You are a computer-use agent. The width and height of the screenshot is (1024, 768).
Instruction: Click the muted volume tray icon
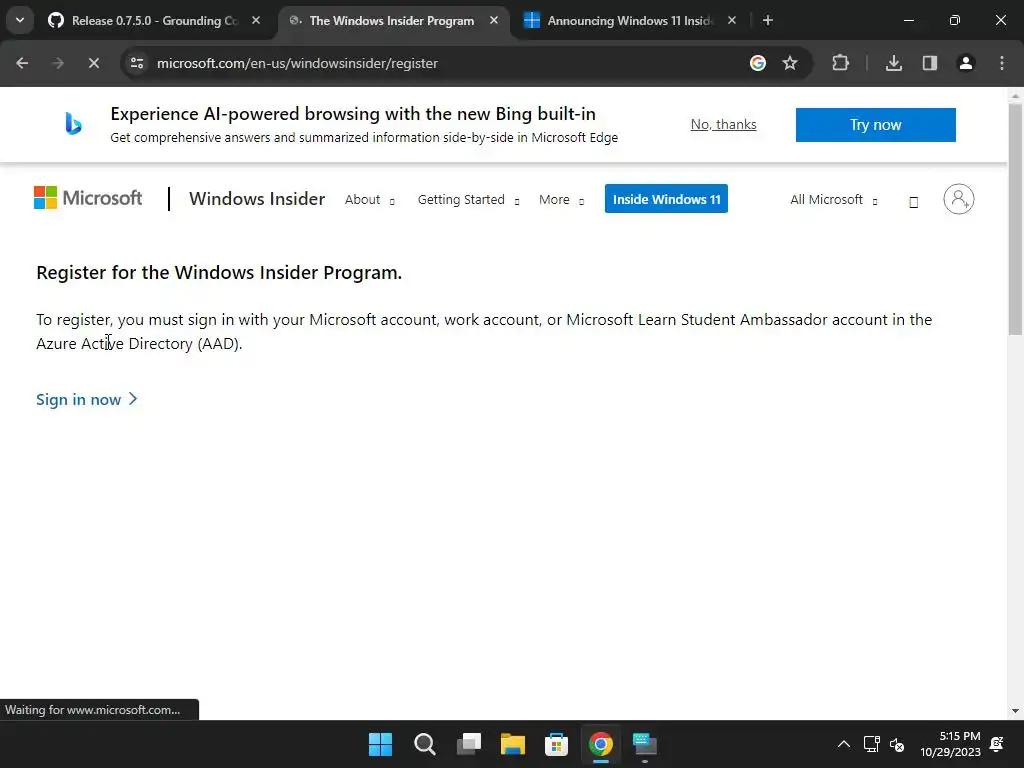[x=897, y=744]
